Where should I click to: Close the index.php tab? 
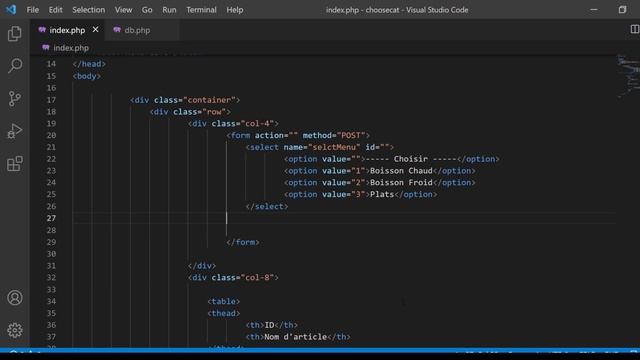[x=95, y=29]
